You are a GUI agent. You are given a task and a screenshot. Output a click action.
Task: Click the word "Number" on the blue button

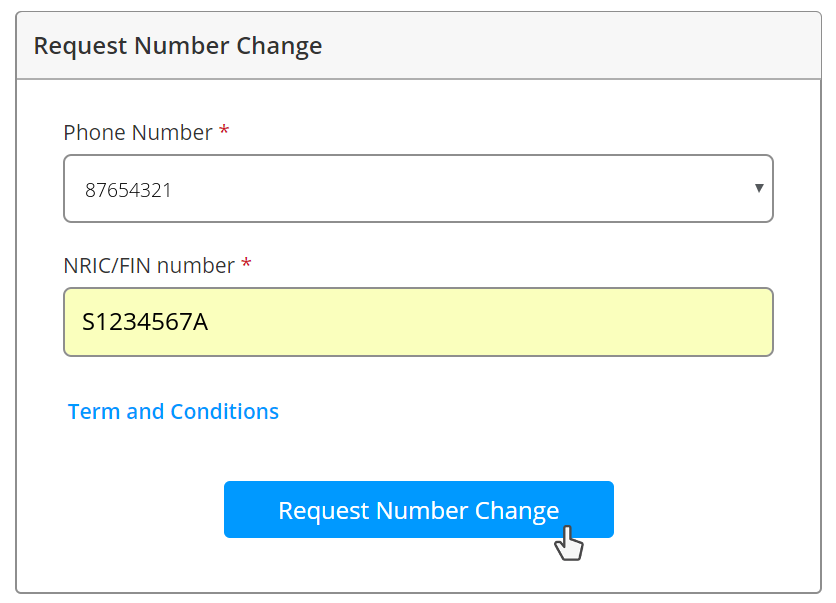pyautogui.click(x=422, y=511)
